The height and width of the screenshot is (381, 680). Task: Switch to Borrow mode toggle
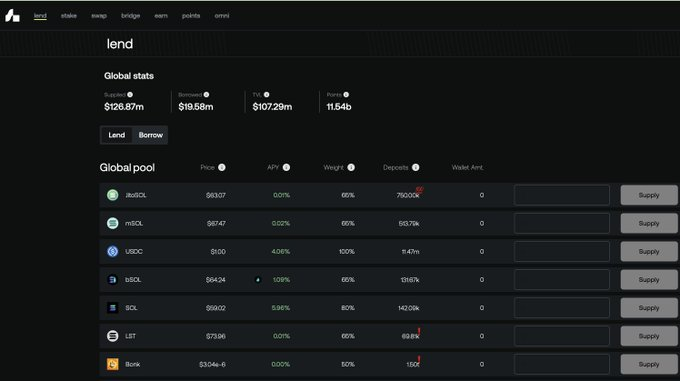point(150,135)
